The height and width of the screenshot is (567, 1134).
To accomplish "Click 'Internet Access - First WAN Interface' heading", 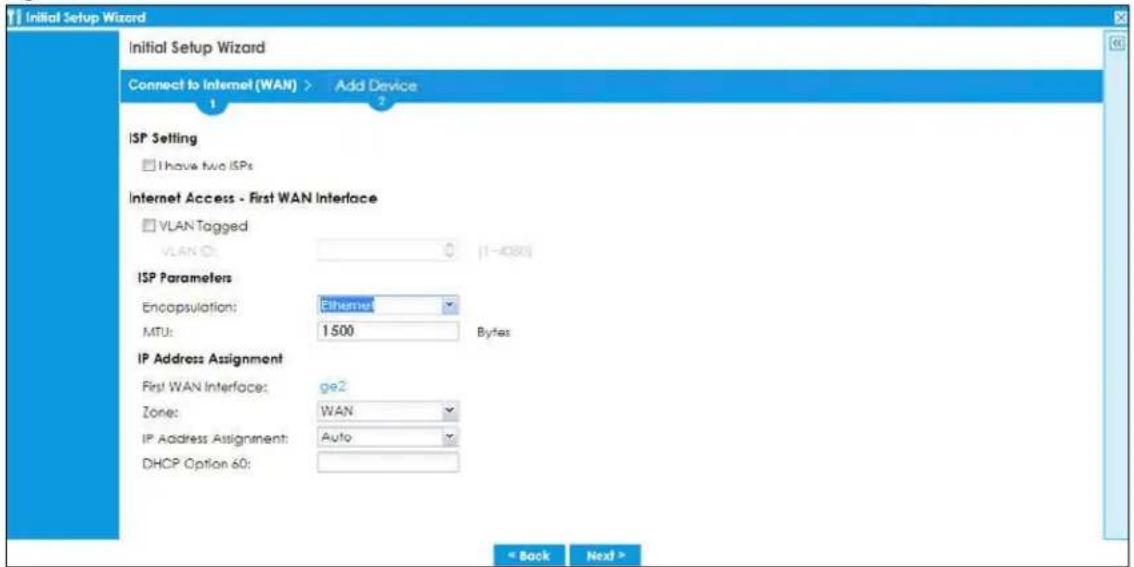I will pos(252,198).
